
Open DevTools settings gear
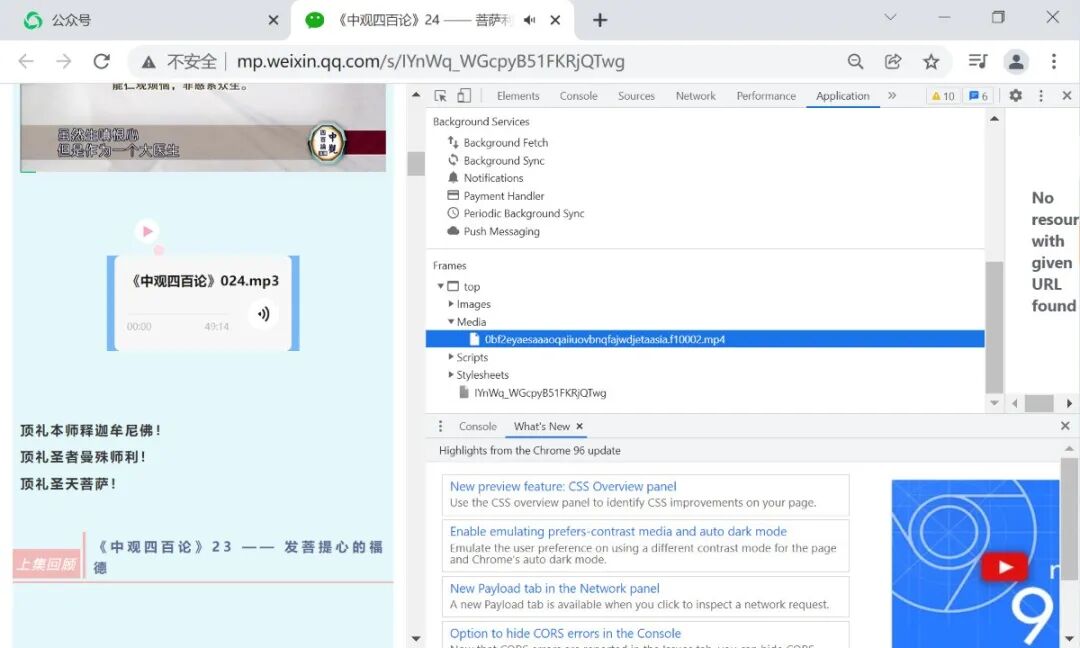1015,96
